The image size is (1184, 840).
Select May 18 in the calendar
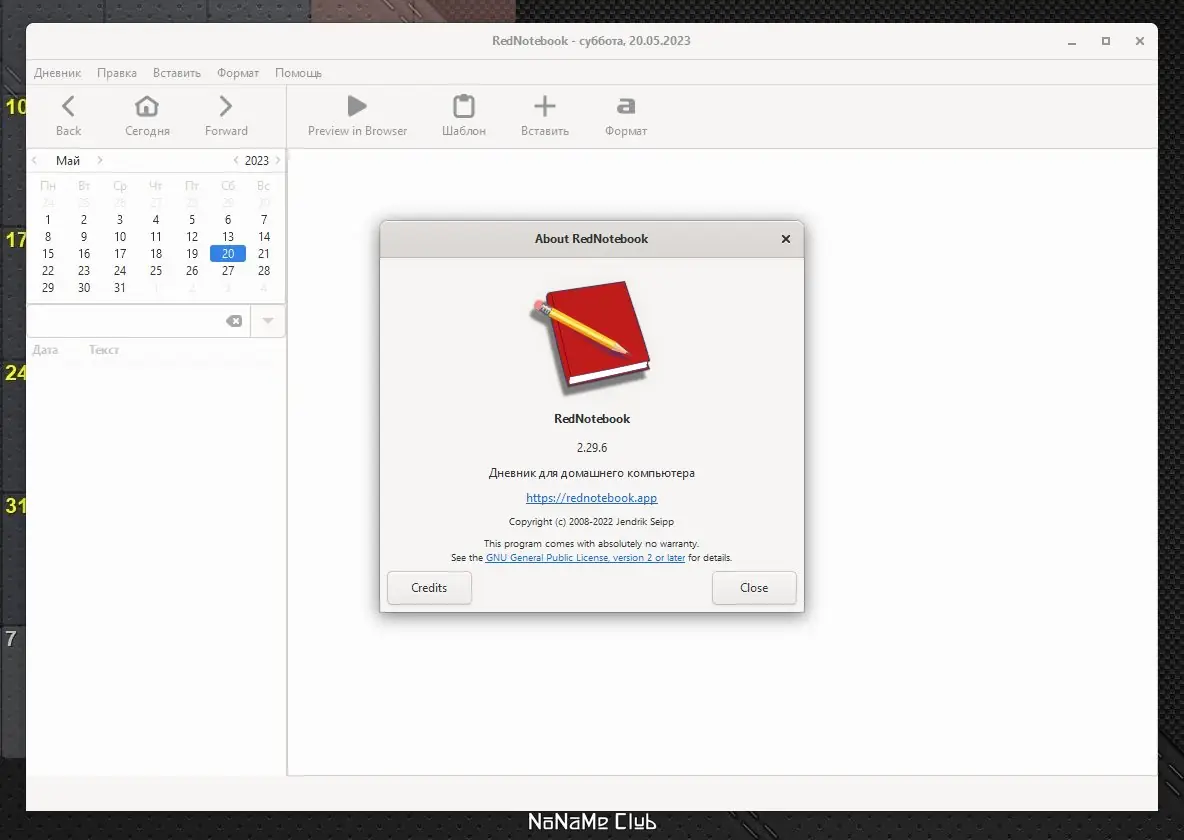pos(156,254)
